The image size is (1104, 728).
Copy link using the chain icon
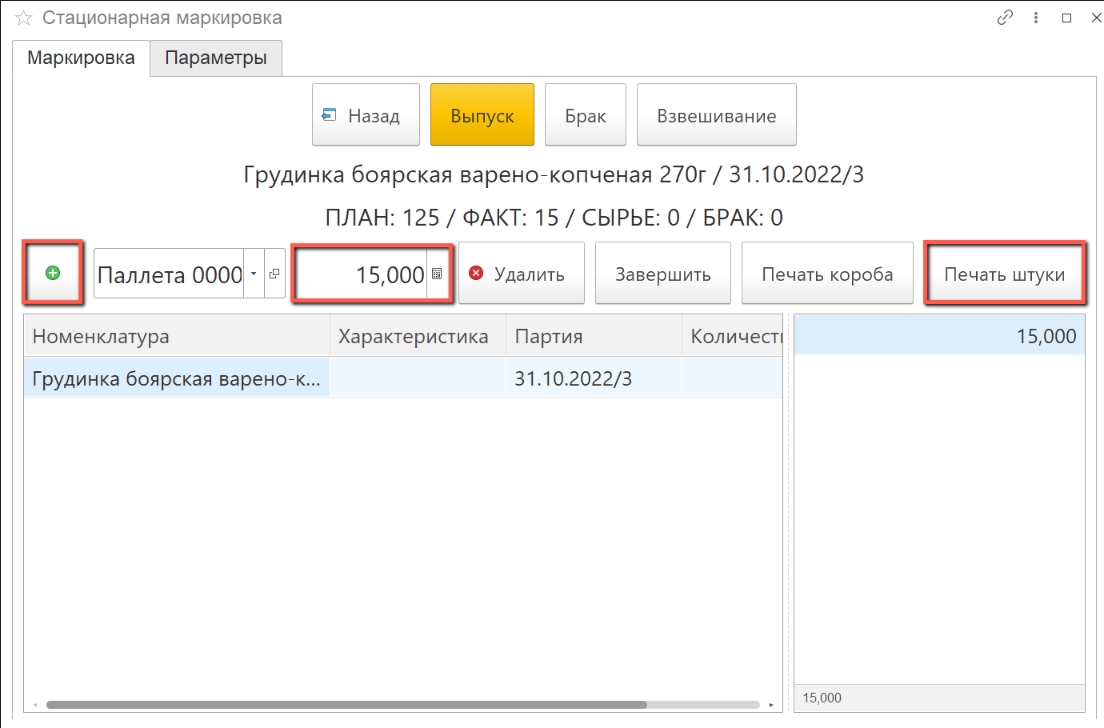(1006, 18)
